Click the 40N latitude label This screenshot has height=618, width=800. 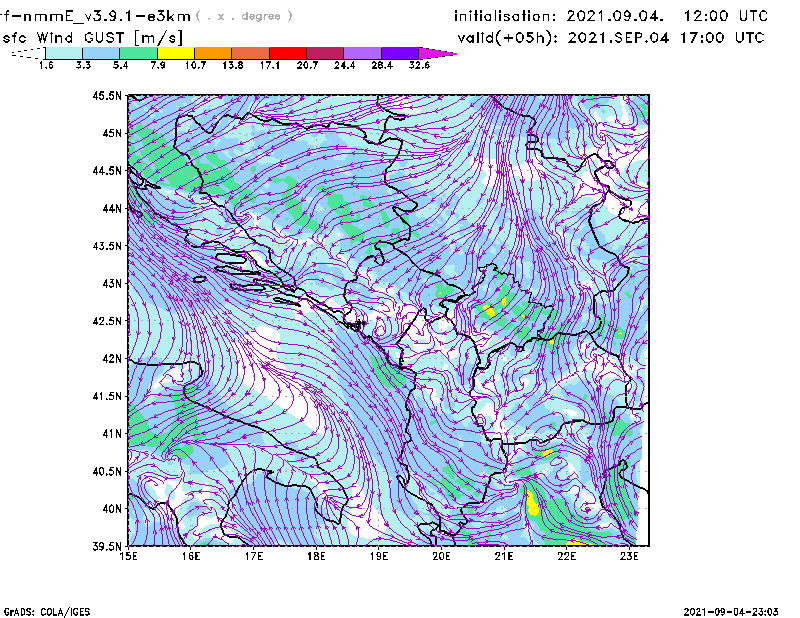[x=112, y=509]
